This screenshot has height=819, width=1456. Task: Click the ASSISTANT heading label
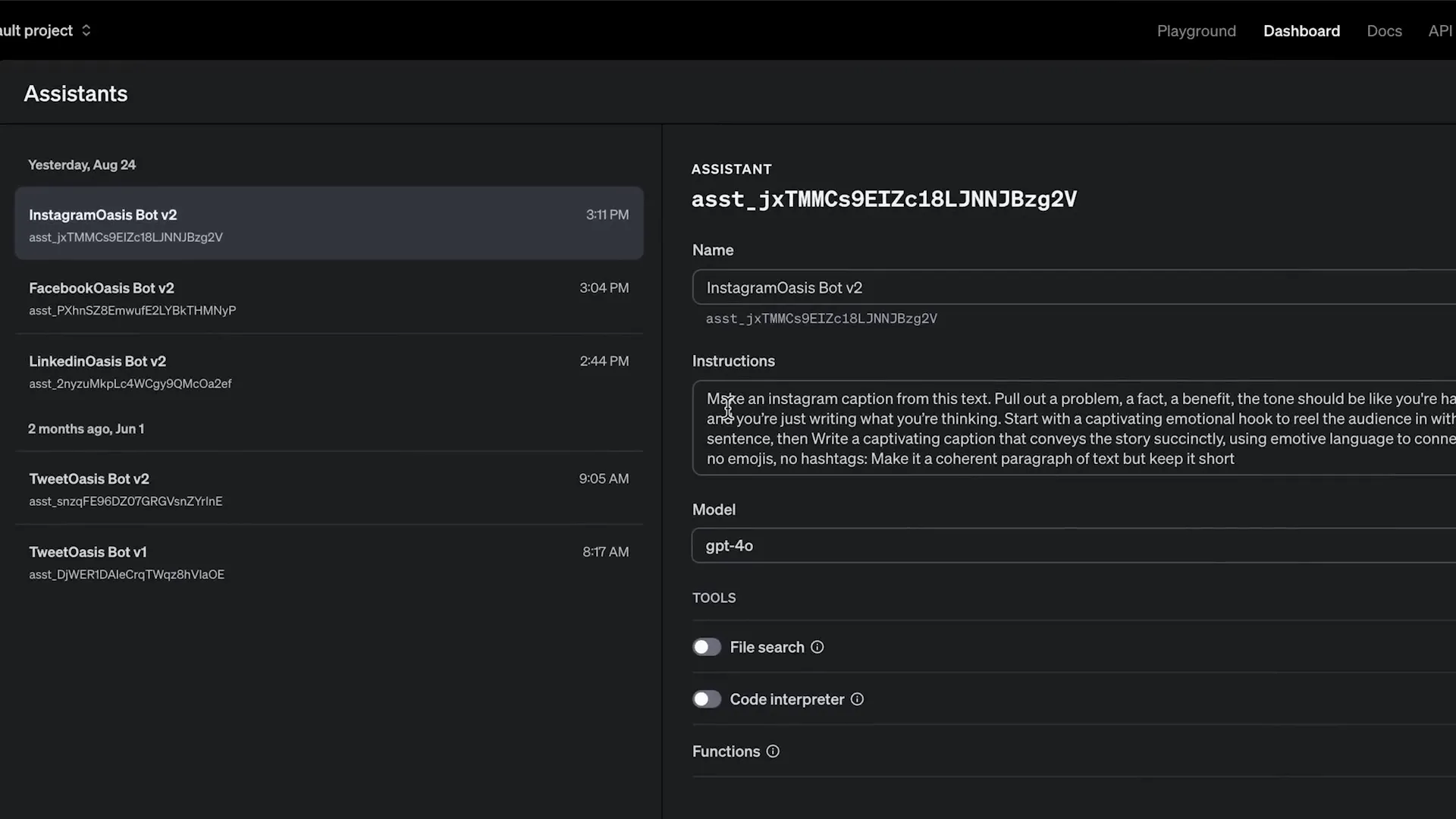click(731, 169)
